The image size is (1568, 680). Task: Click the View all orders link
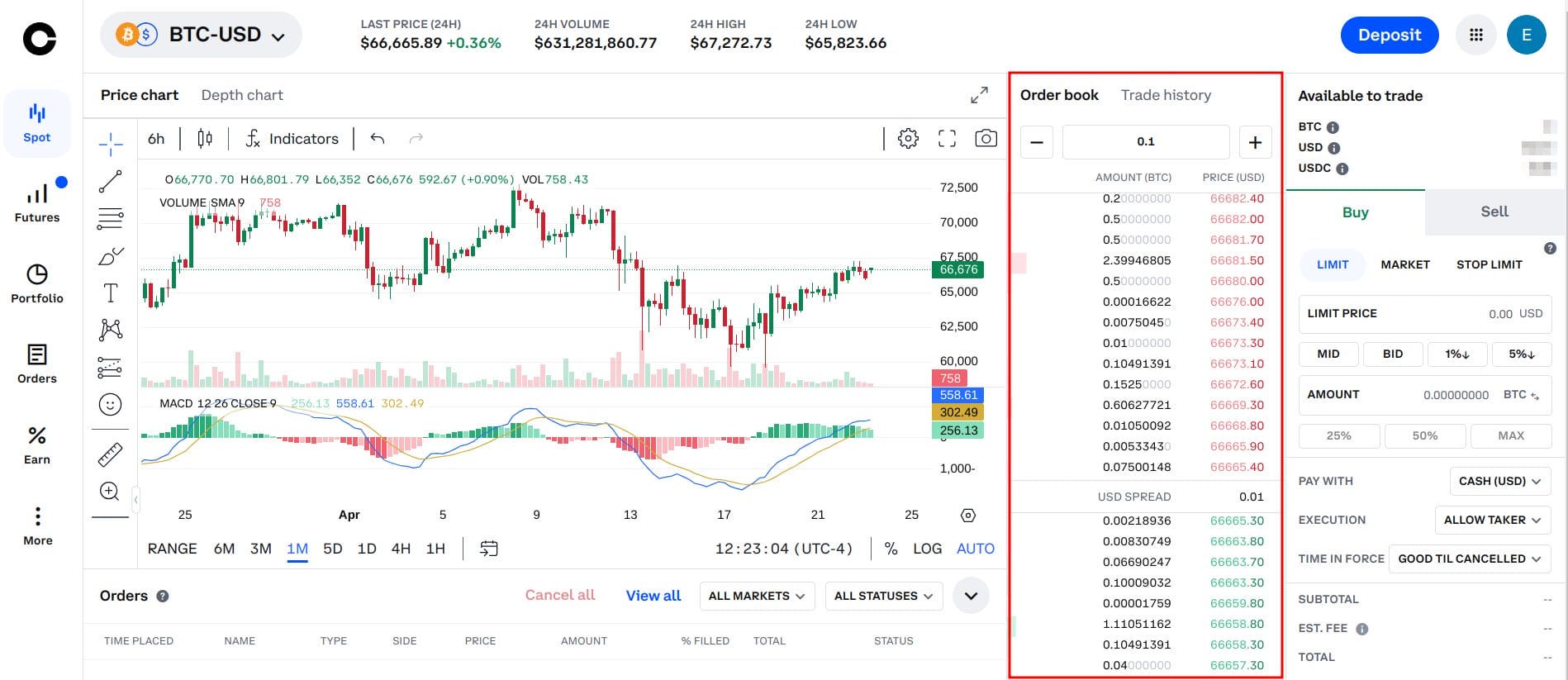pos(653,596)
